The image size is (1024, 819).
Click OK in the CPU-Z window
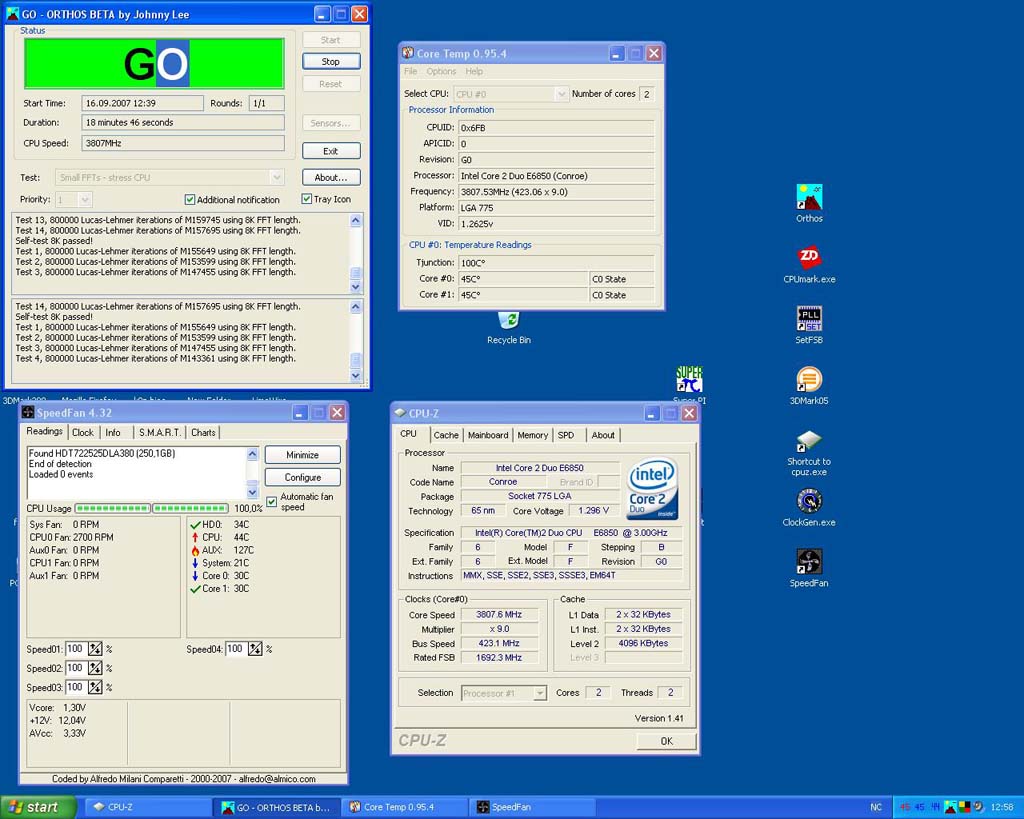click(x=666, y=741)
